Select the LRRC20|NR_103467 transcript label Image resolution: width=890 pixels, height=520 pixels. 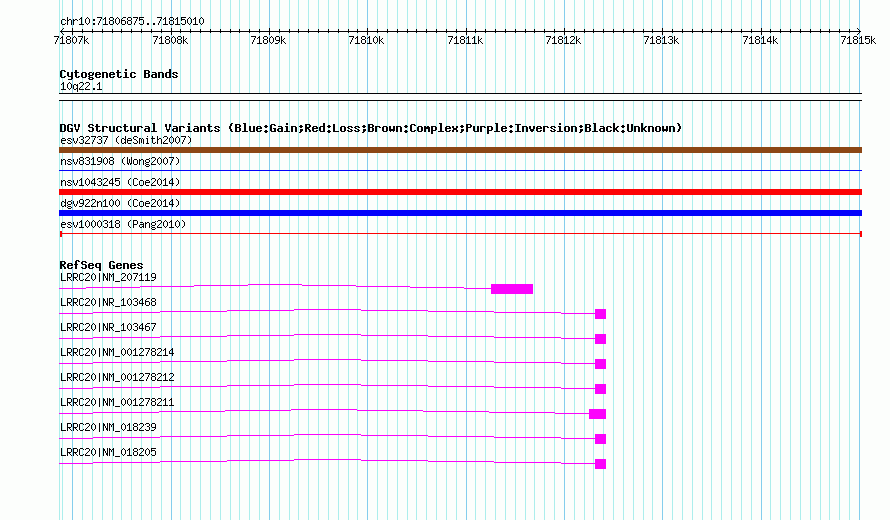click(108, 328)
